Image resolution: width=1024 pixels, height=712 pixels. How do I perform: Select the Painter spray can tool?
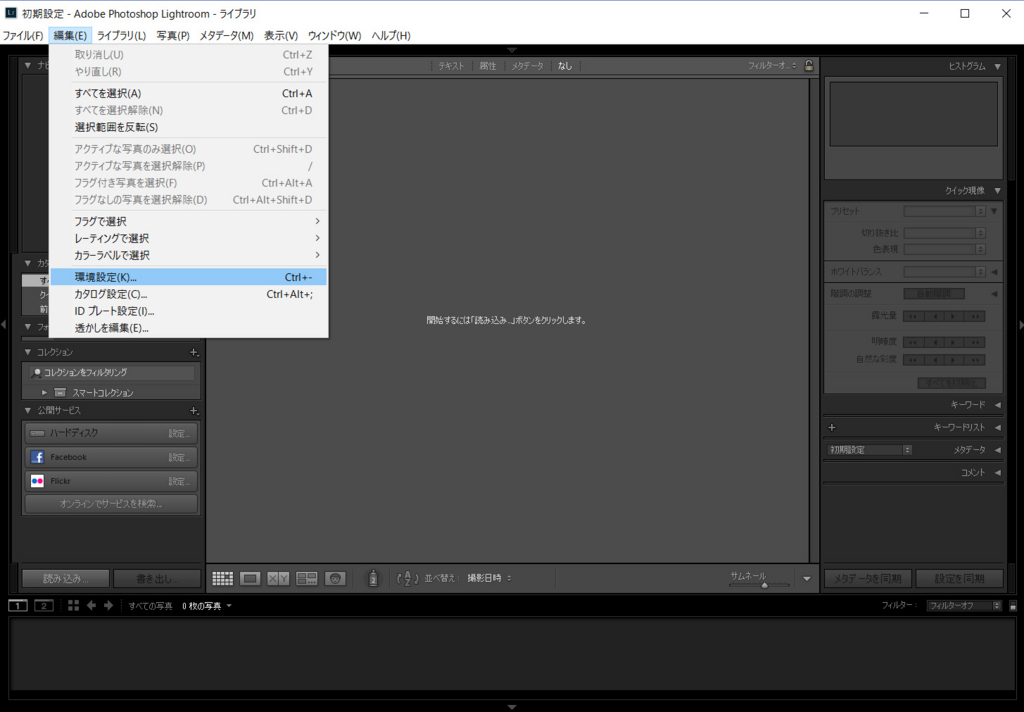coord(373,578)
